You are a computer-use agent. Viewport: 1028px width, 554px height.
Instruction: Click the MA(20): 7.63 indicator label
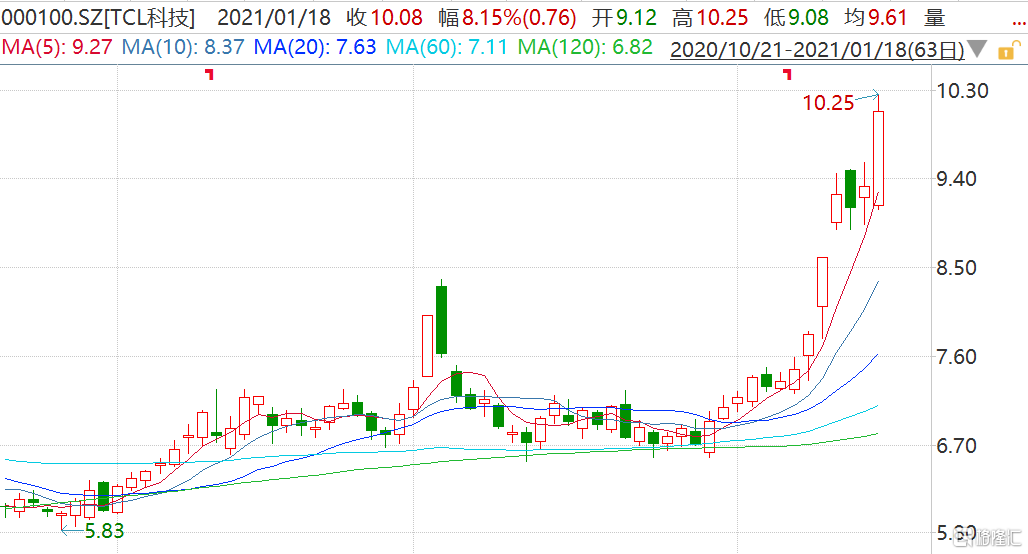[x=315, y=47]
